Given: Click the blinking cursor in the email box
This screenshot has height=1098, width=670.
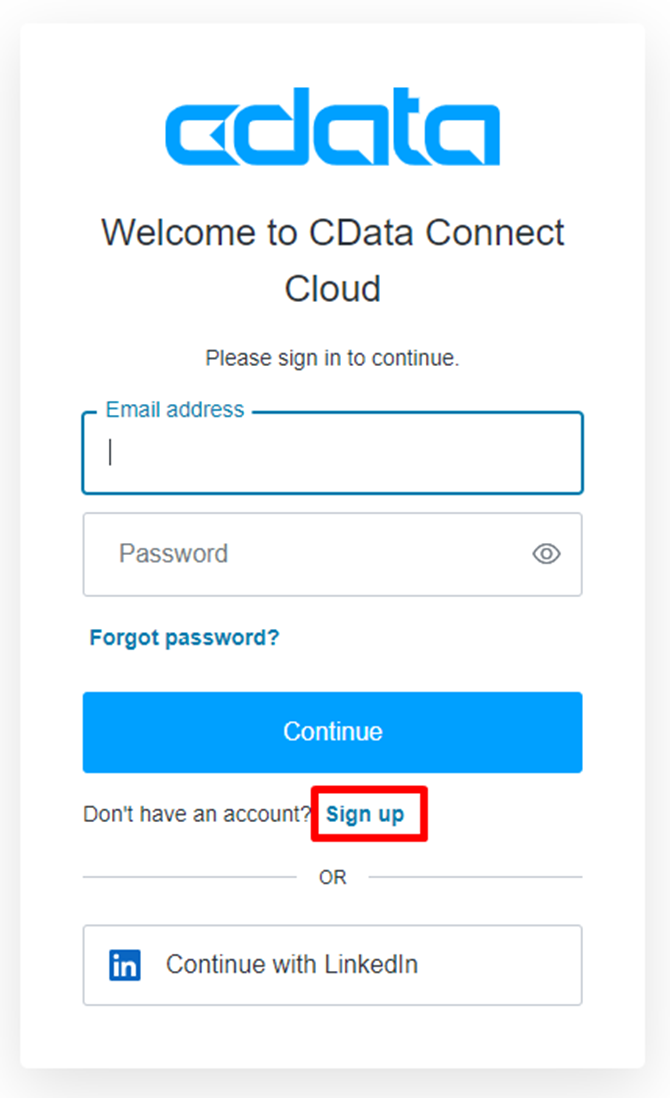Looking at the screenshot, I should click(110, 452).
